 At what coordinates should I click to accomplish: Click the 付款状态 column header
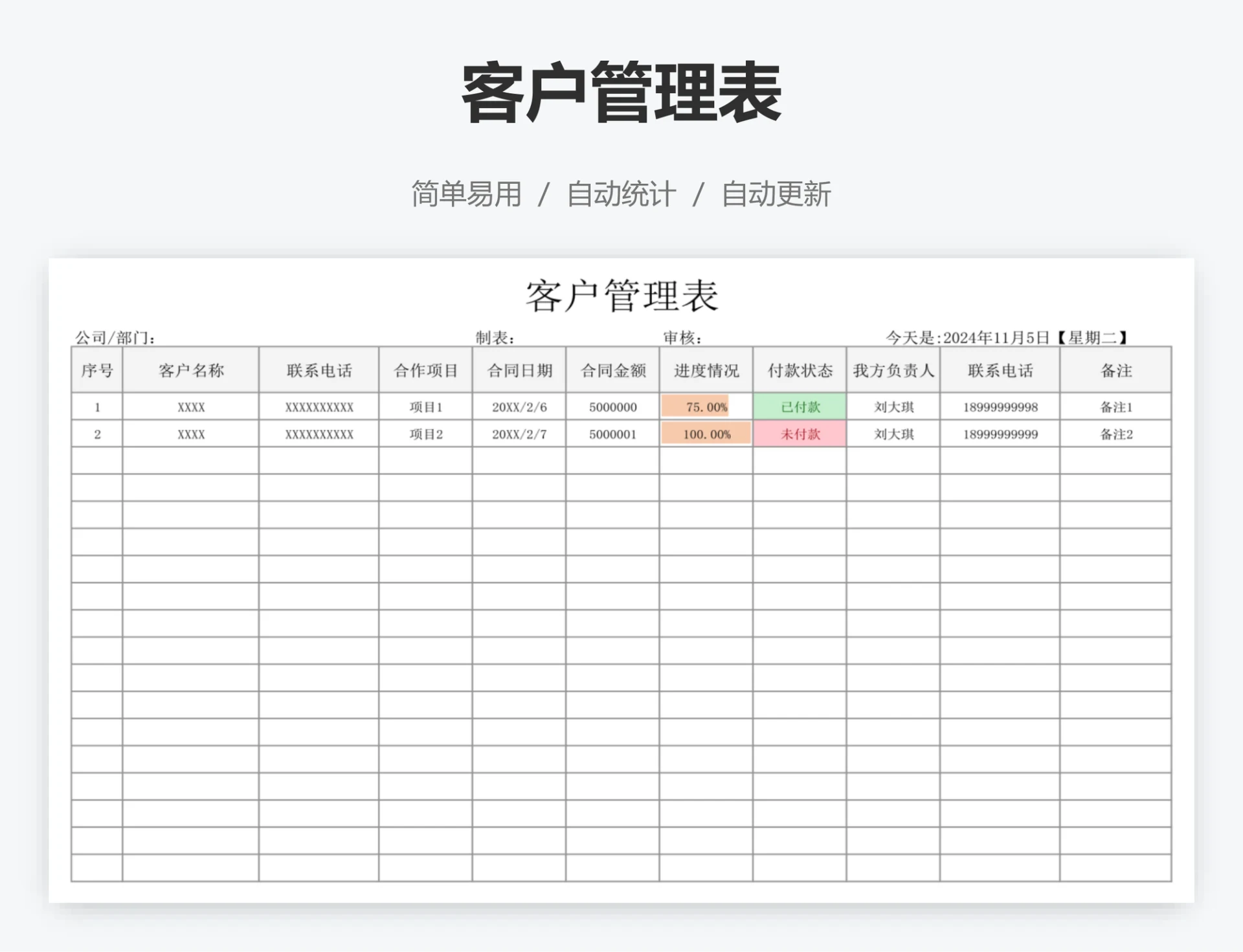click(x=800, y=370)
